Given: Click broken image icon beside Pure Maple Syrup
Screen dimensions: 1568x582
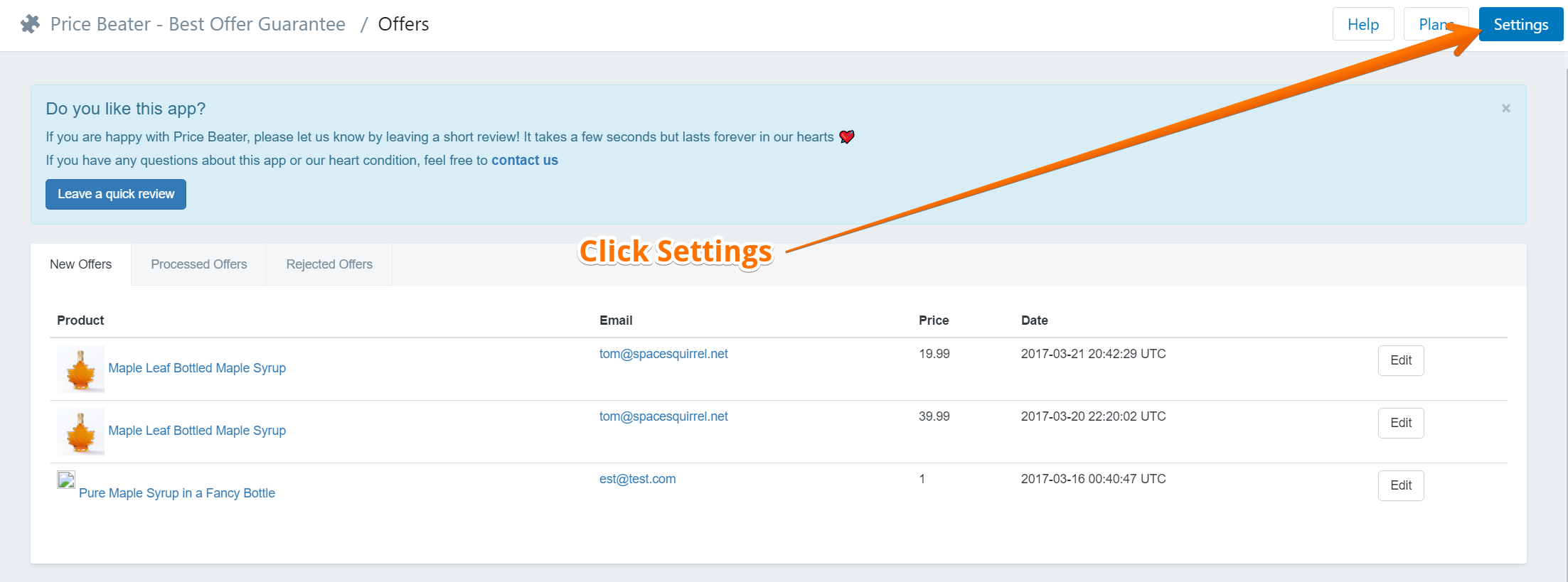Looking at the screenshot, I should click(x=66, y=480).
